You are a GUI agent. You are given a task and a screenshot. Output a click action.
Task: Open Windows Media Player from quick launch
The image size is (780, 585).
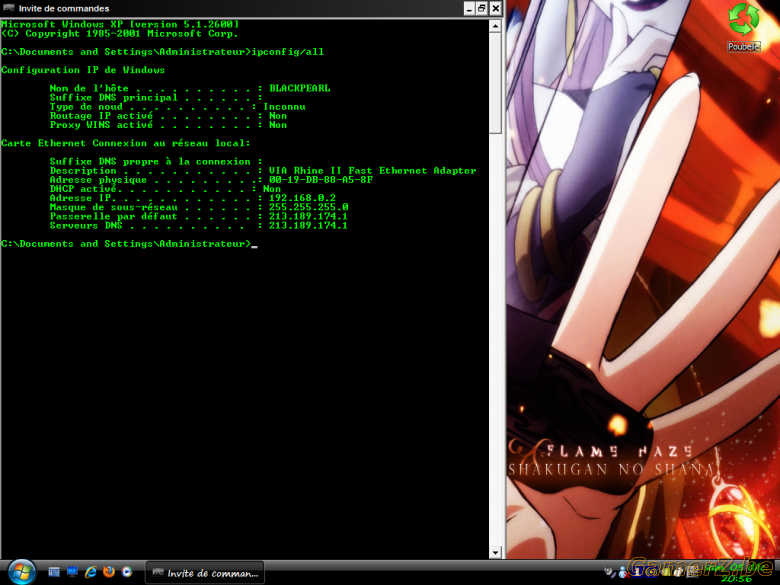coord(127,572)
